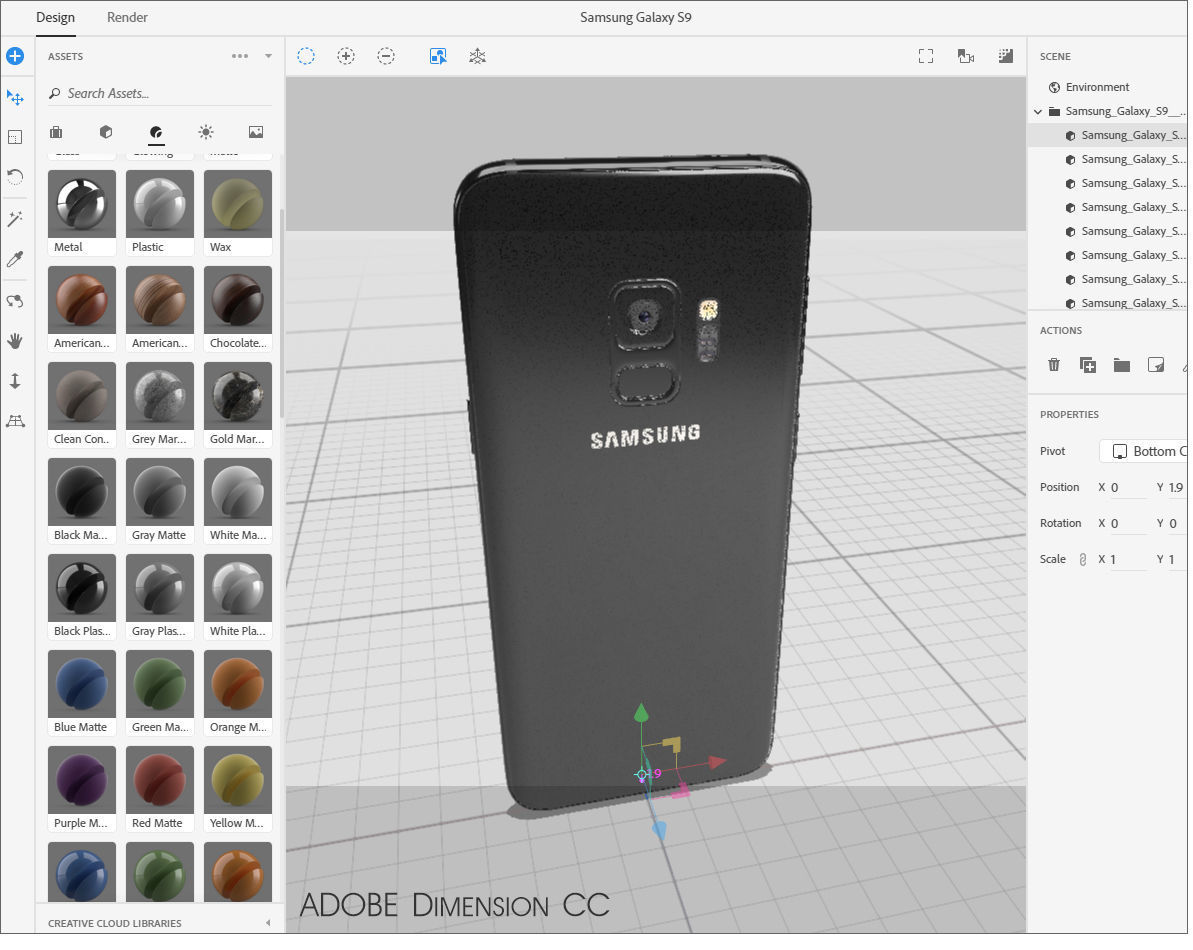
Task: Choose the Gold Marble material
Action: pos(237,404)
